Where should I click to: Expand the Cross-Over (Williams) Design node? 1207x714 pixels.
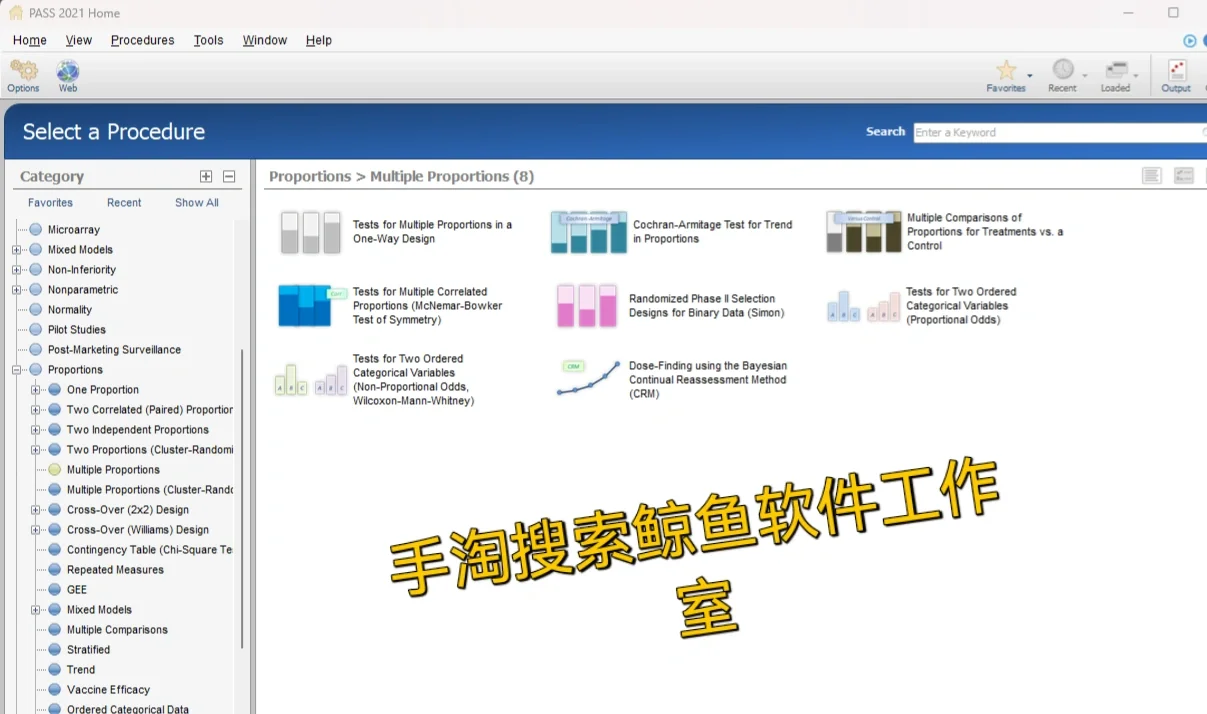point(36,530)
